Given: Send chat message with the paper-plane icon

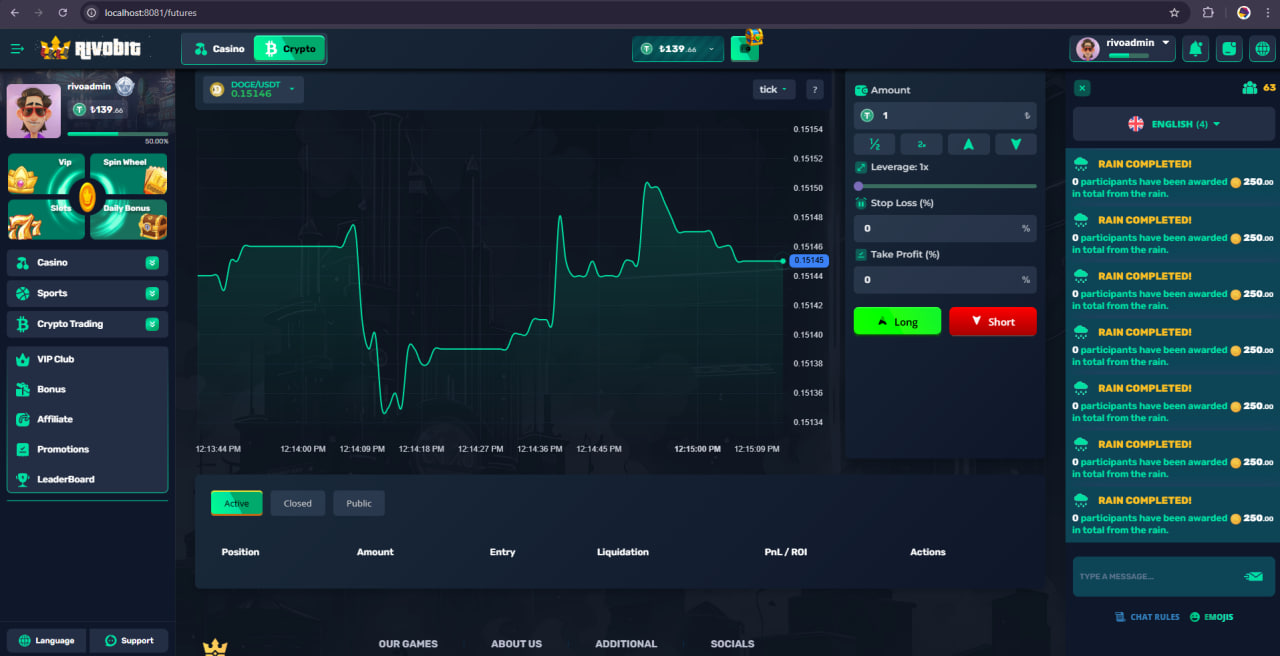Looking at the screenshot, I should pos(1253,576).
